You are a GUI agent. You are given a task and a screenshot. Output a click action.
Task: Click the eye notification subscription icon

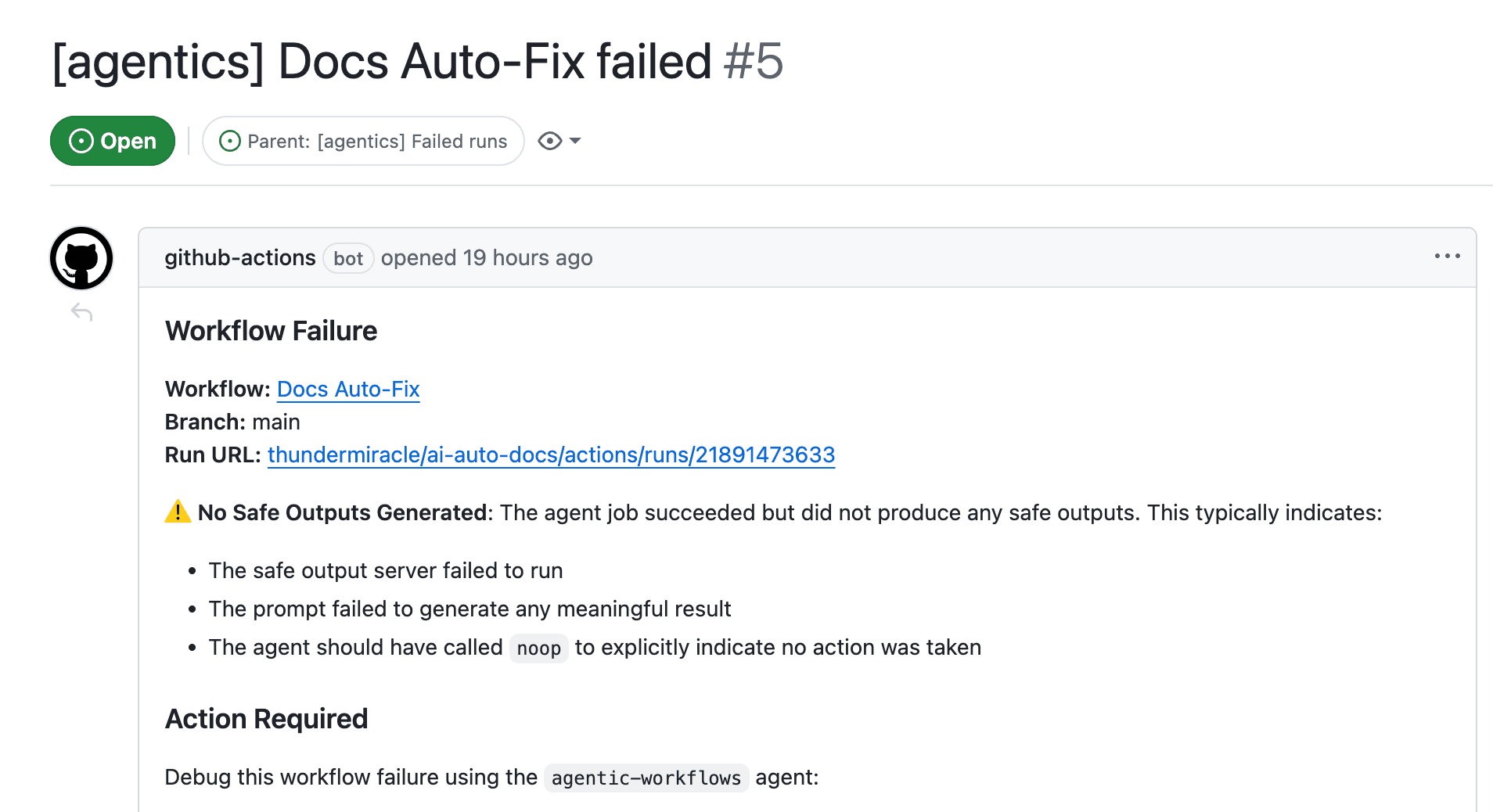tap(550, 141)
